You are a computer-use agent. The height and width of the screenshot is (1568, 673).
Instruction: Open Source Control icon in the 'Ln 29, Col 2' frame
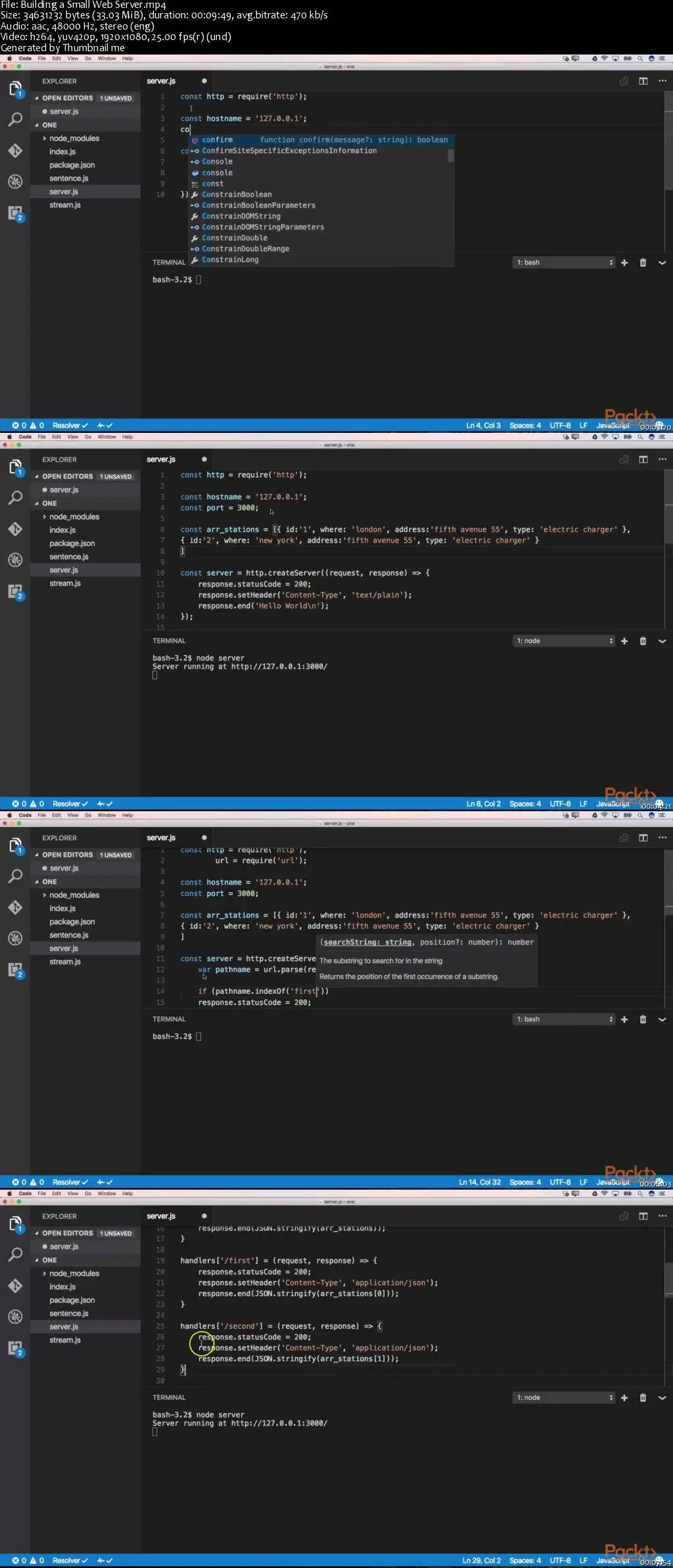pyautogui.click(x=15, y=1286)
